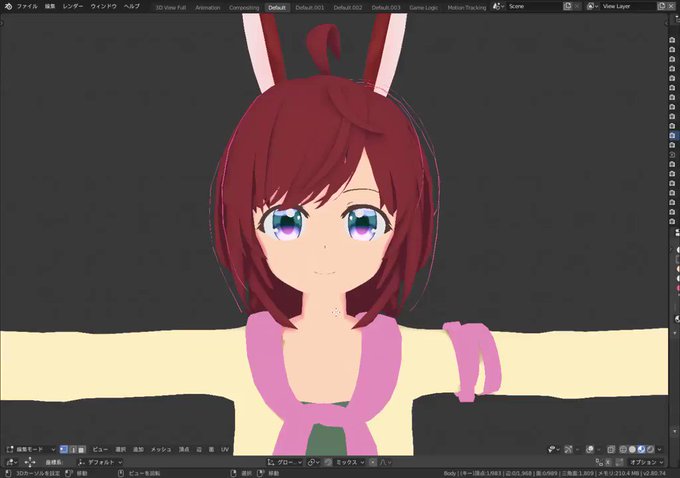
Task: Open the 追加 menu
Action: coord(138,449)
